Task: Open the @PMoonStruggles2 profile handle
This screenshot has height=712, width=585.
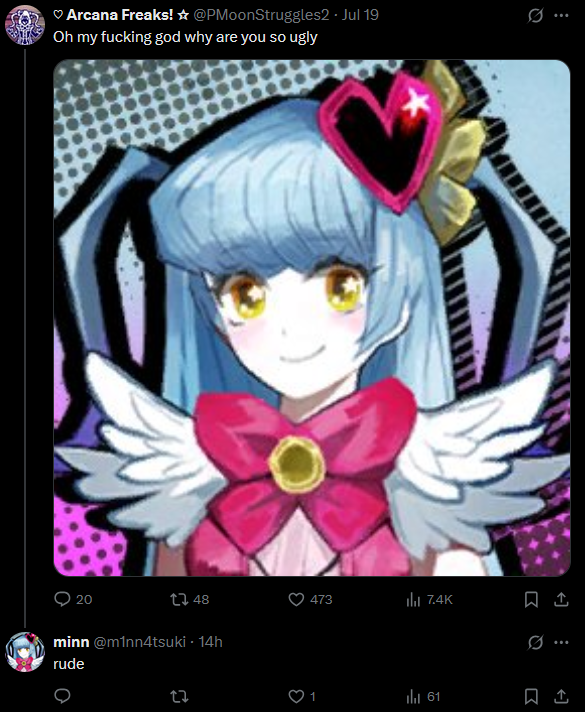Action: click(x=261, y=15)
